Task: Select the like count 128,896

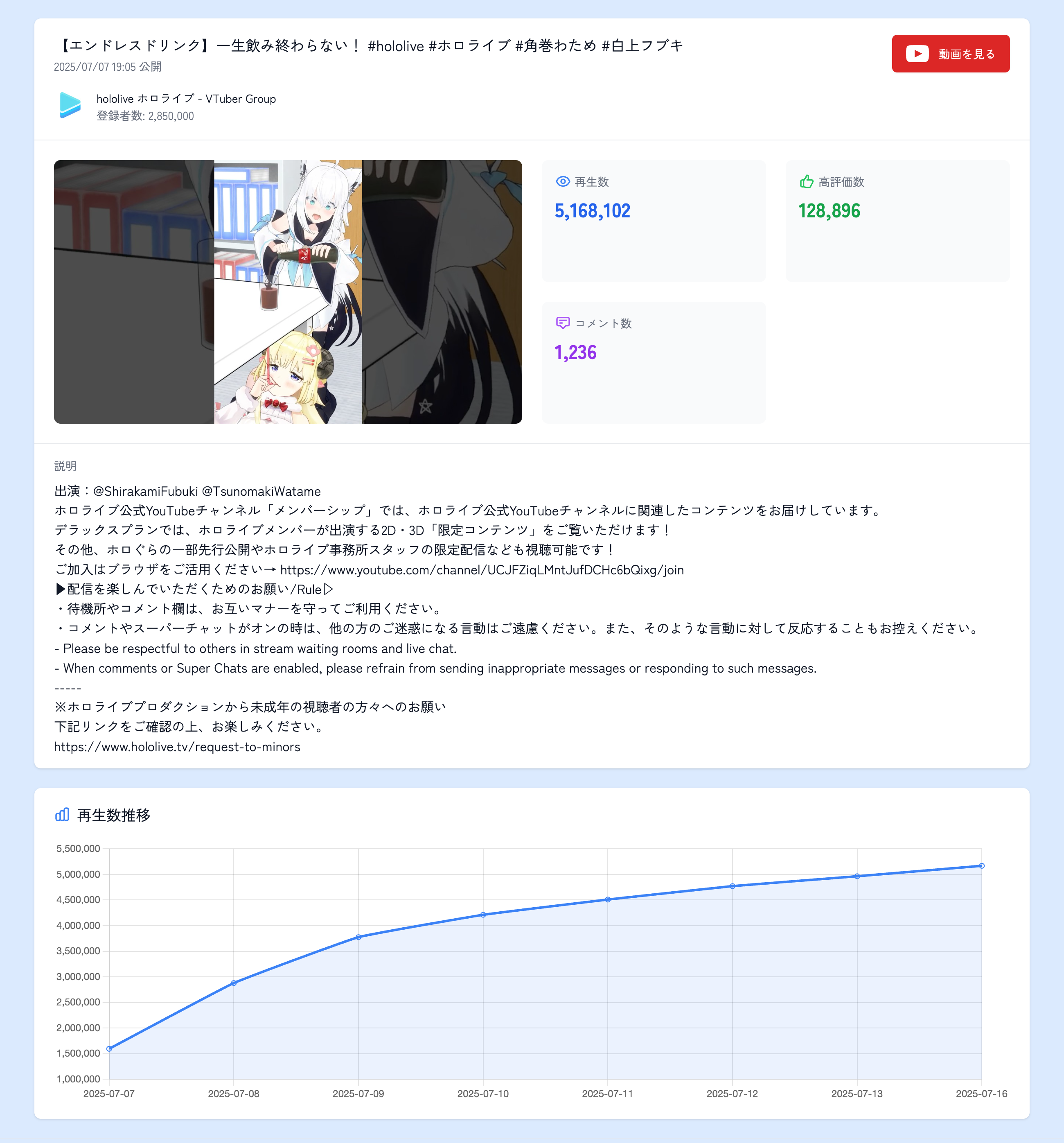Action: click(829, 211)
